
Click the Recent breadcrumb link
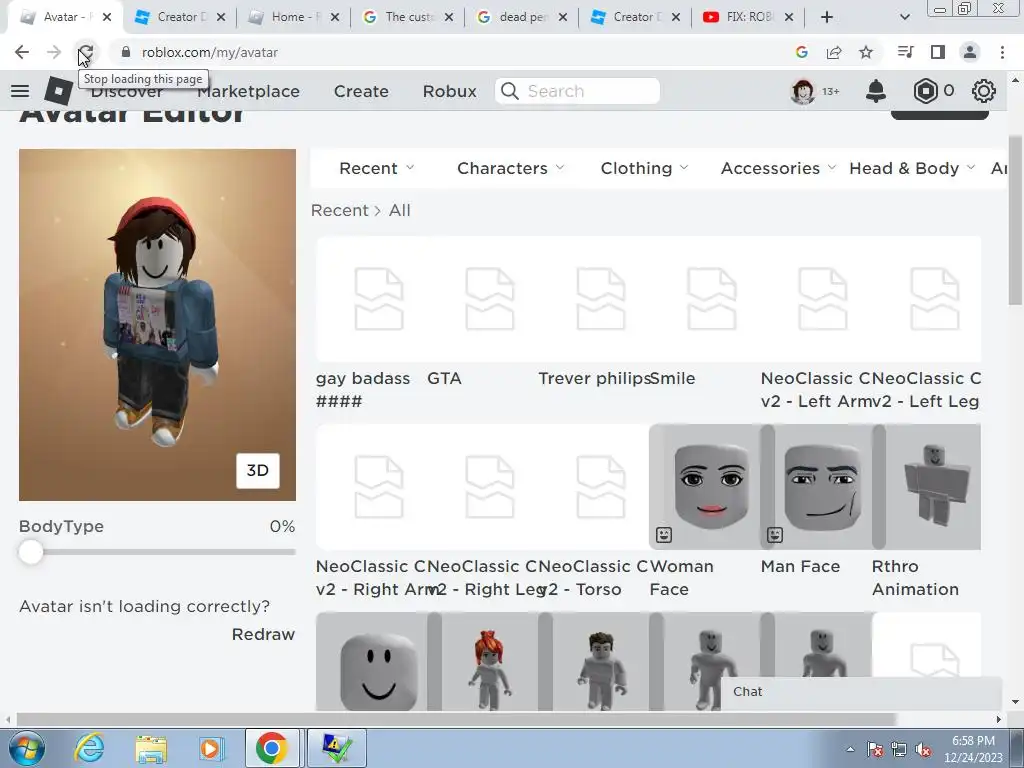[x=340, y=210]
